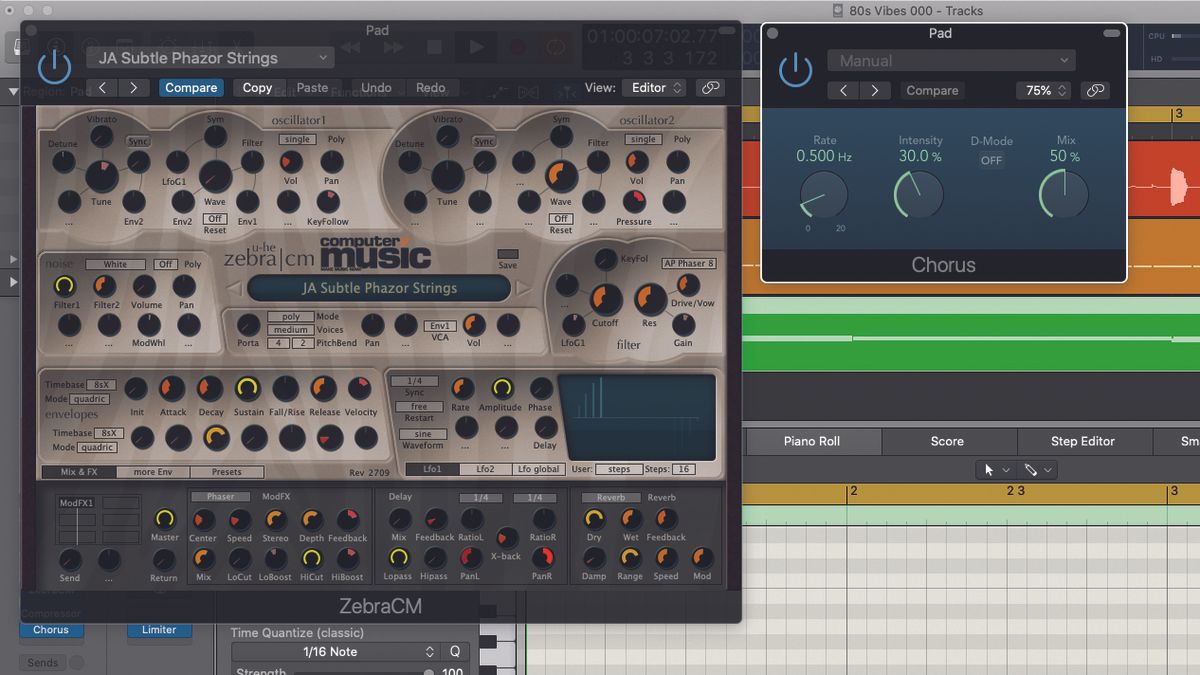The height and width of the screenshot is (675, 1200).
Task: Open the Manual preset dropdown in the Chorus window
Action: click(950, 60)
